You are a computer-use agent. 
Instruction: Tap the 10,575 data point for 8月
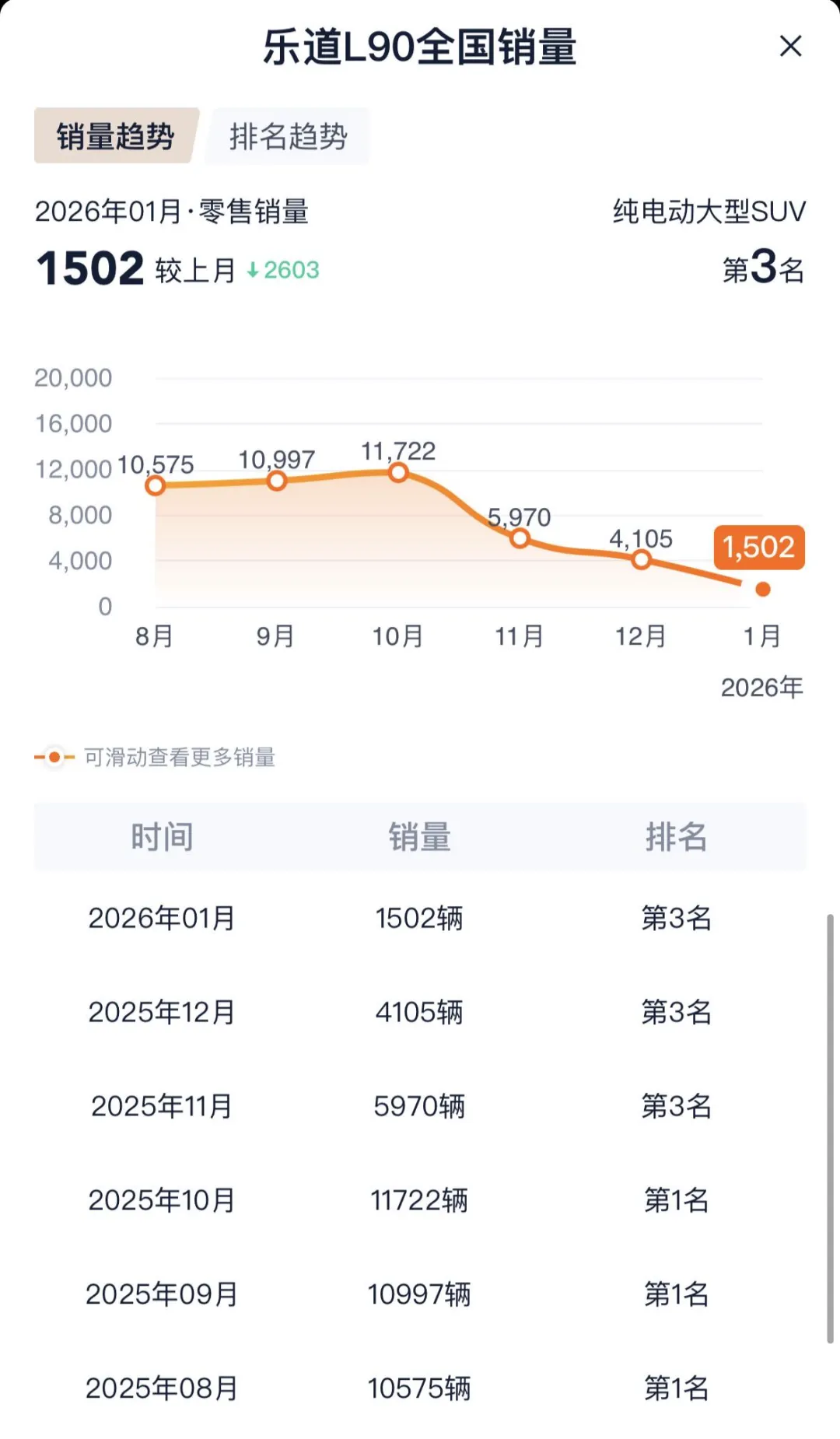(156, 485)
